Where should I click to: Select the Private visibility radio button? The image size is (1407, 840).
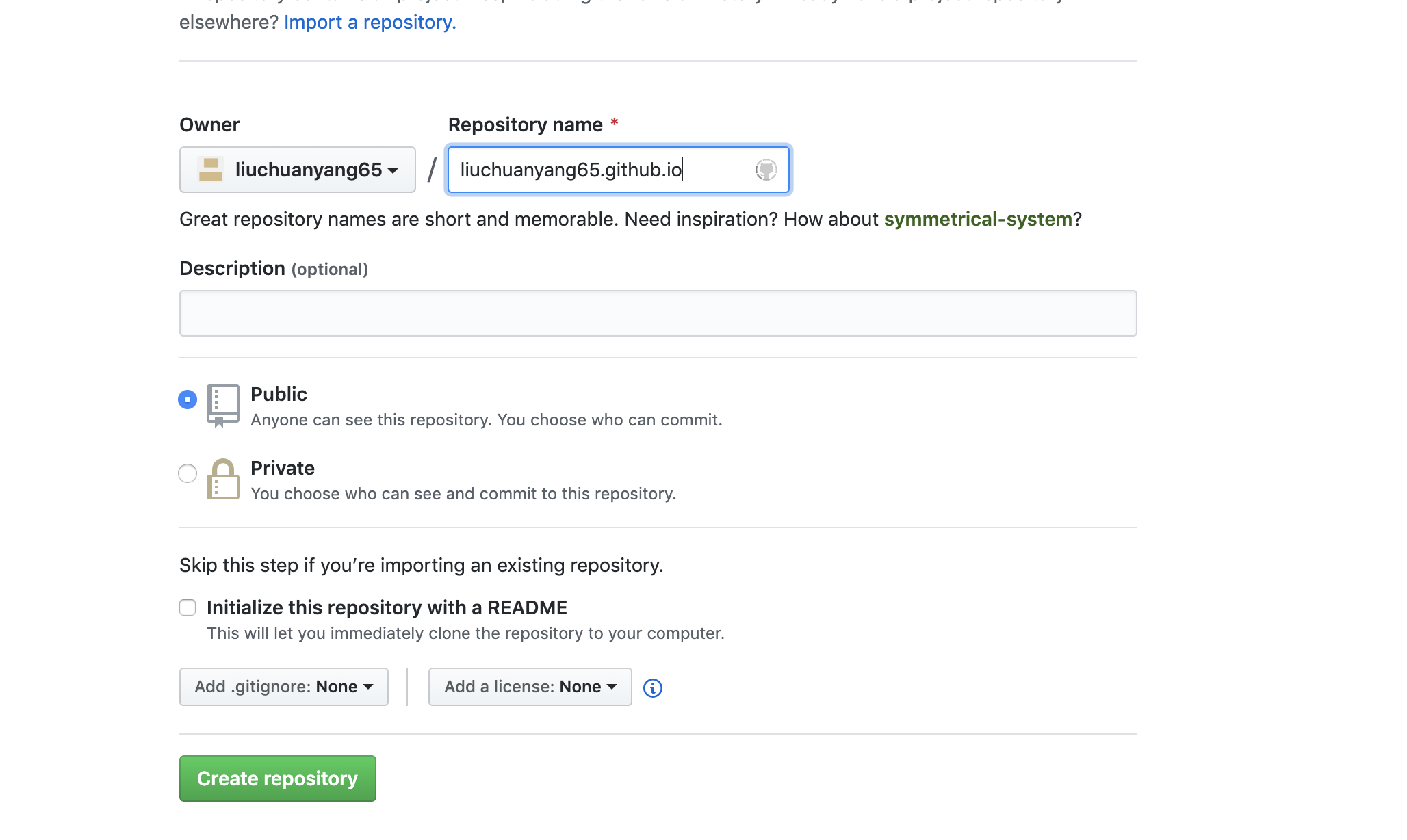[188, 473]
